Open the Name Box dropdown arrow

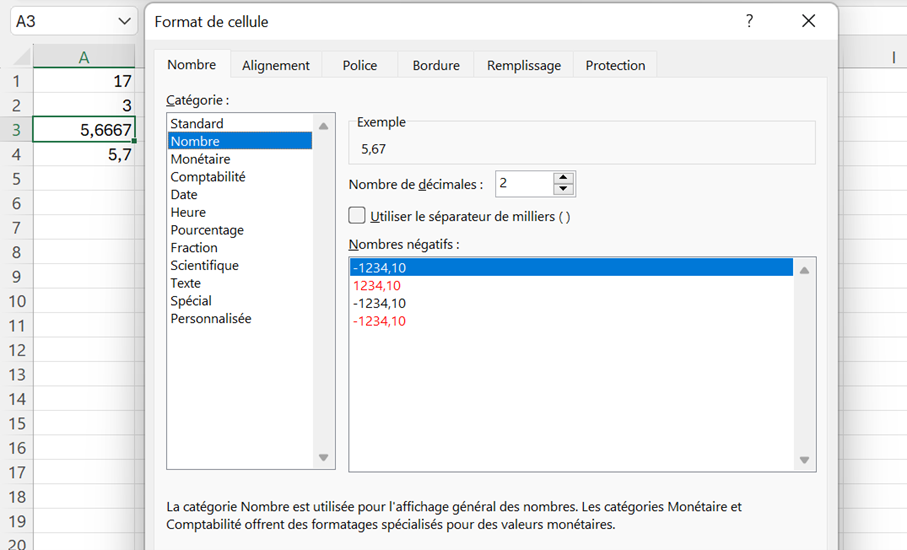click(x=124, y=21)
